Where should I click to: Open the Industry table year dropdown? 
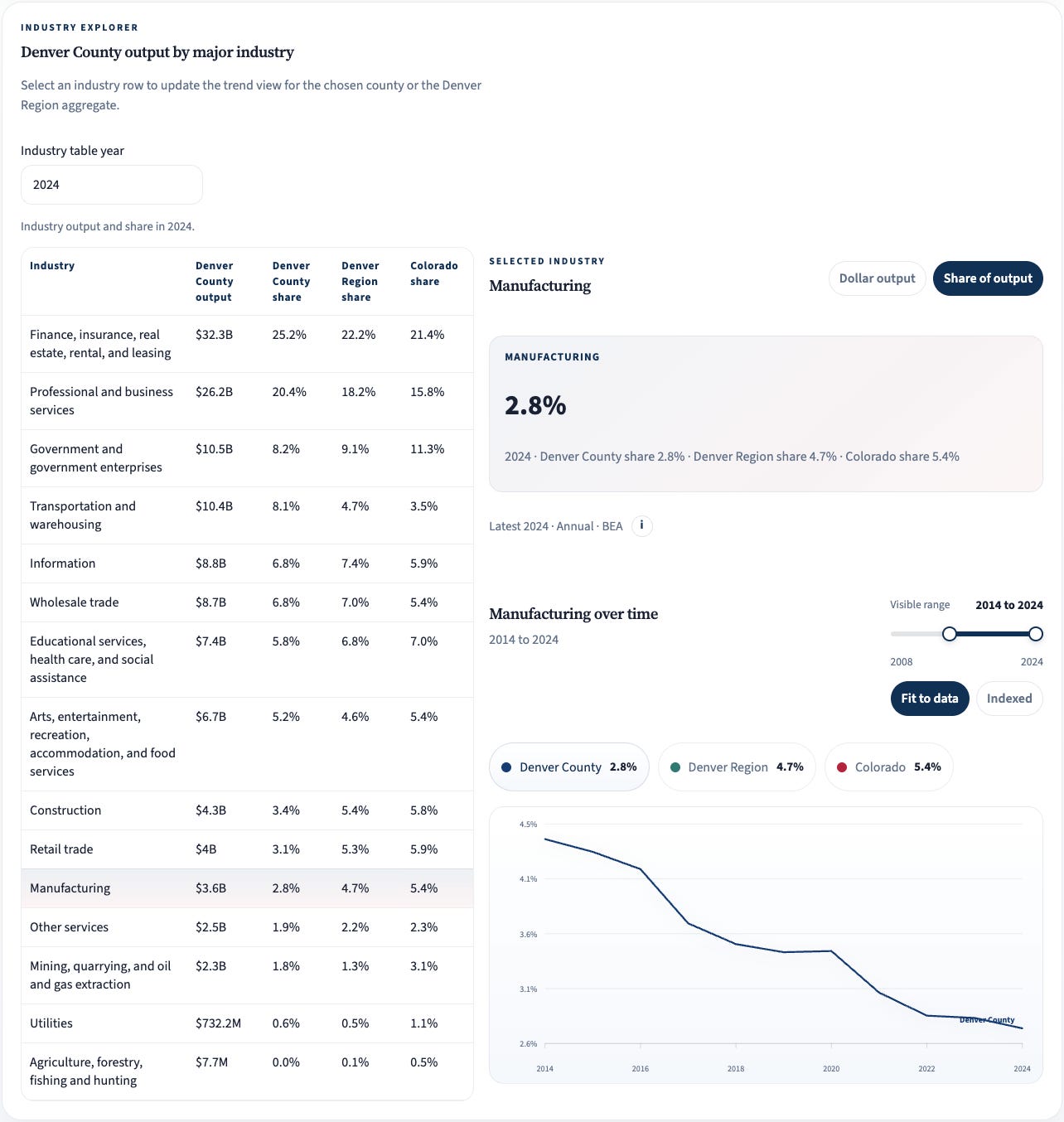pos(112,185)
